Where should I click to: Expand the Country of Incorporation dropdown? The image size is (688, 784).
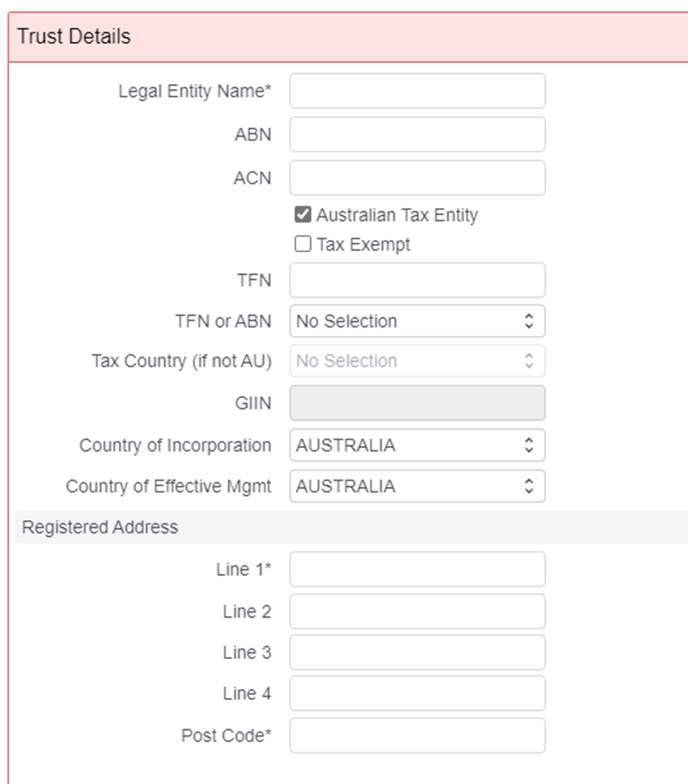point(418,445)
